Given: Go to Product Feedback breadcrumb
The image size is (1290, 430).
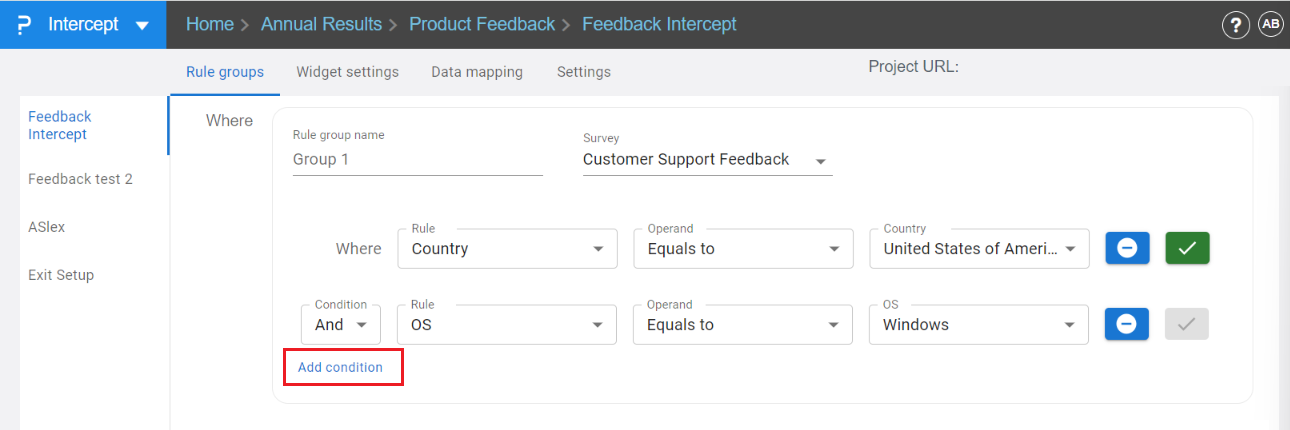Looking at the screenshot, I should click(482, 24).
